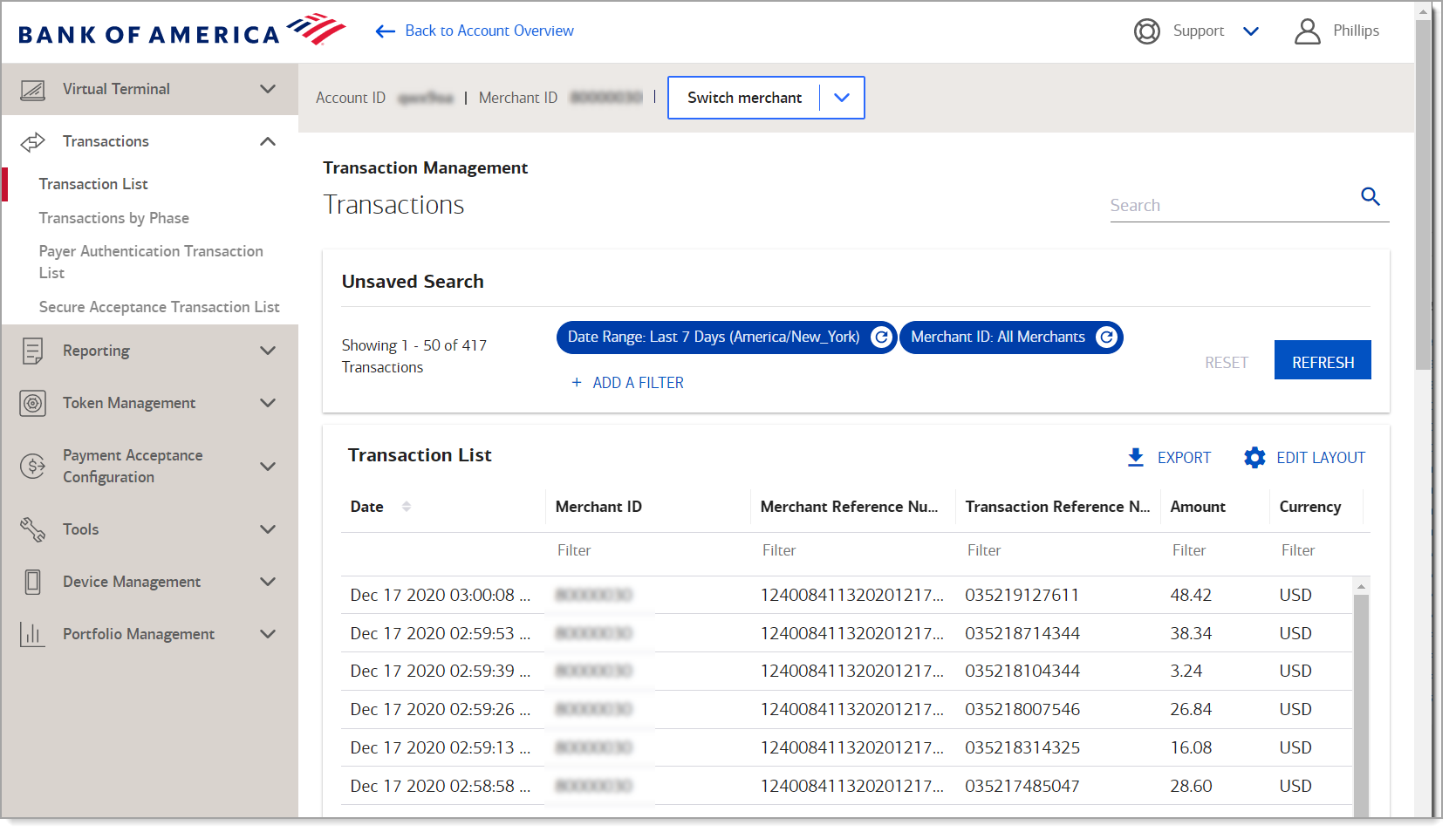The image size is (1456, 832).
Task: Click the back arrow icon beside Account Overview
Action: pyautogui.click(x=386, y=31)
